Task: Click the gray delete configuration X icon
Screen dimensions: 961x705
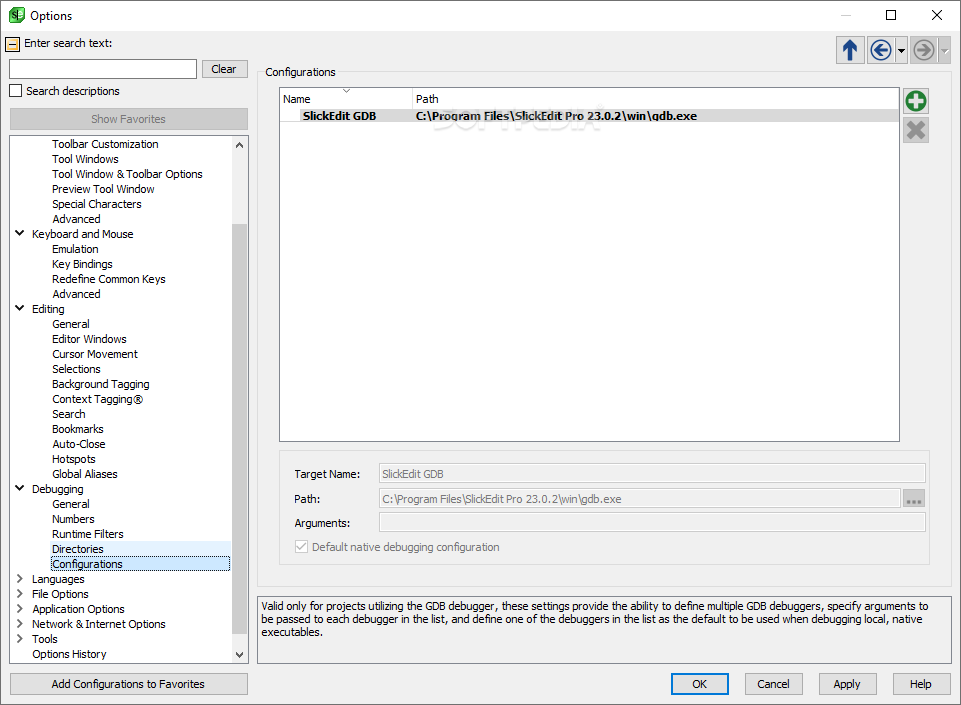Action: tap(916, 130)
